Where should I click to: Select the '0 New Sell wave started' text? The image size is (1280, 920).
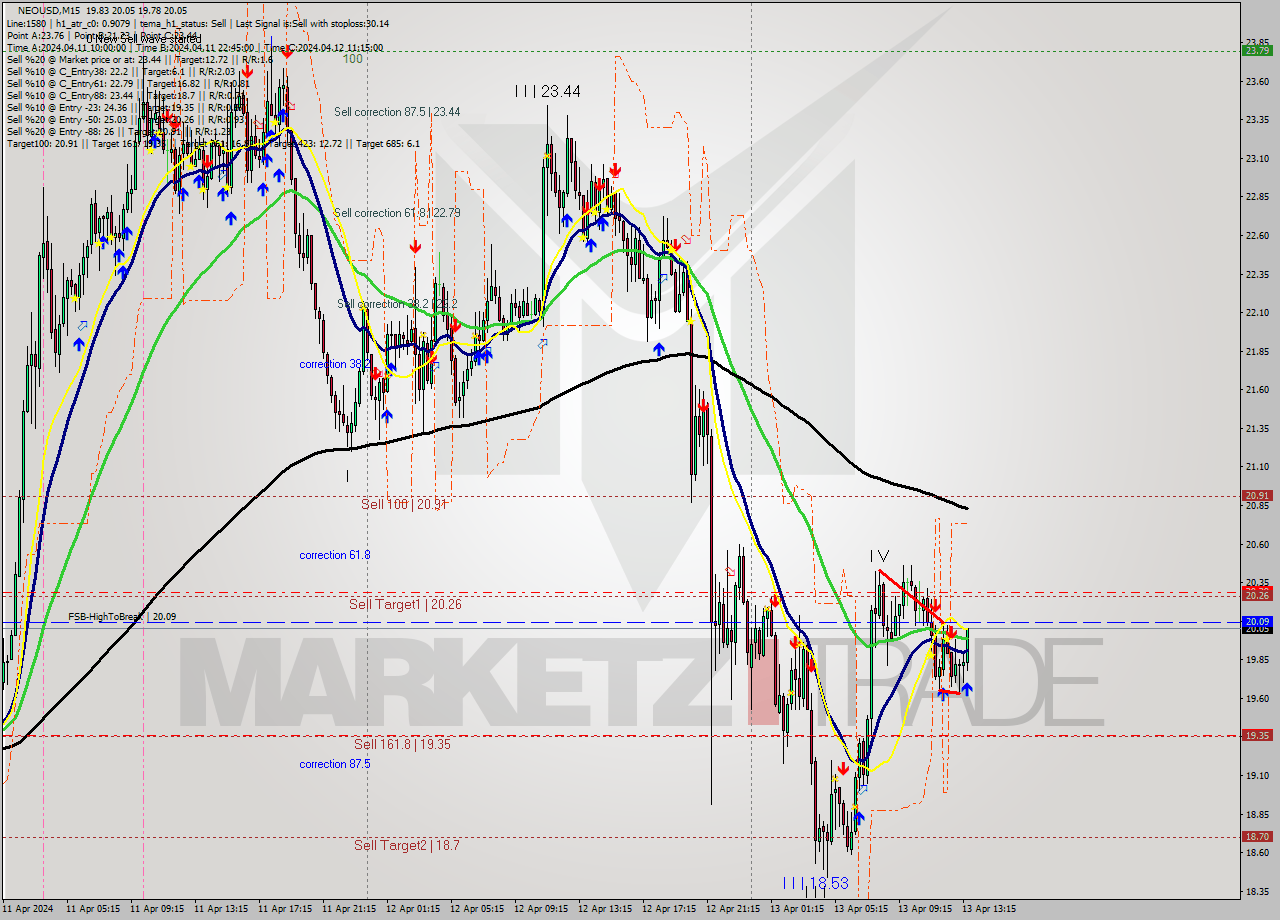point(143,39)
